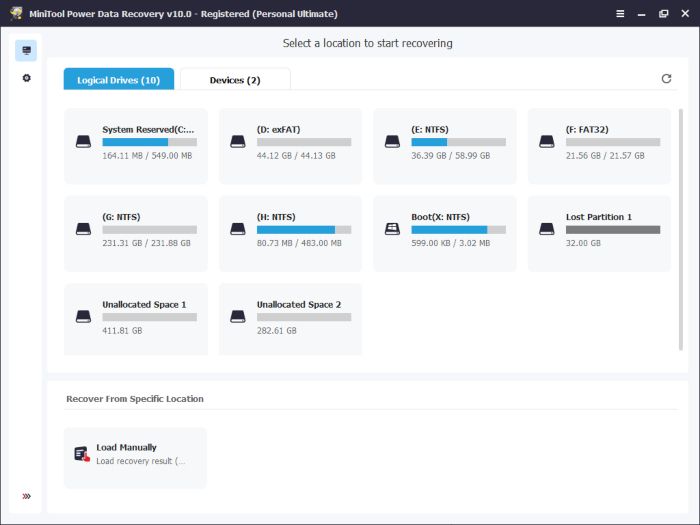Image resolution: width=700 pixels, height=525 pixels.
Task: Refresh the drive list
Action: coord(666,79)
